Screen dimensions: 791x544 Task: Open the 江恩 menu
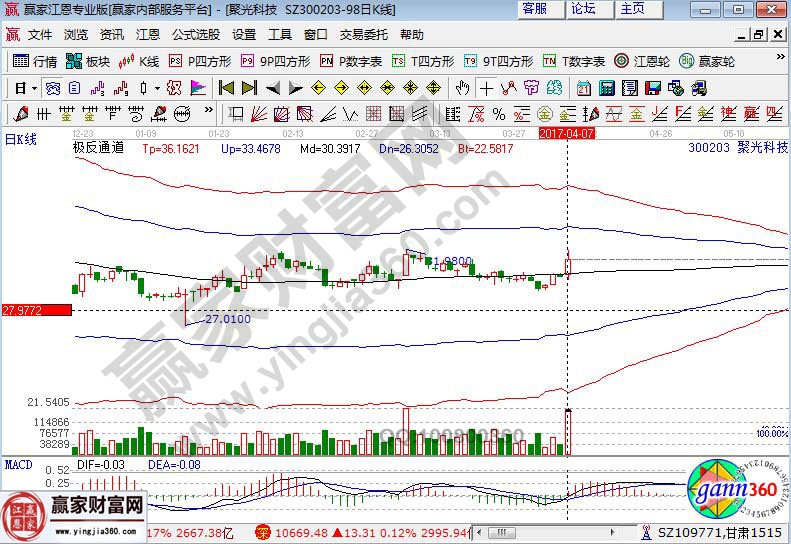[148, 34]
